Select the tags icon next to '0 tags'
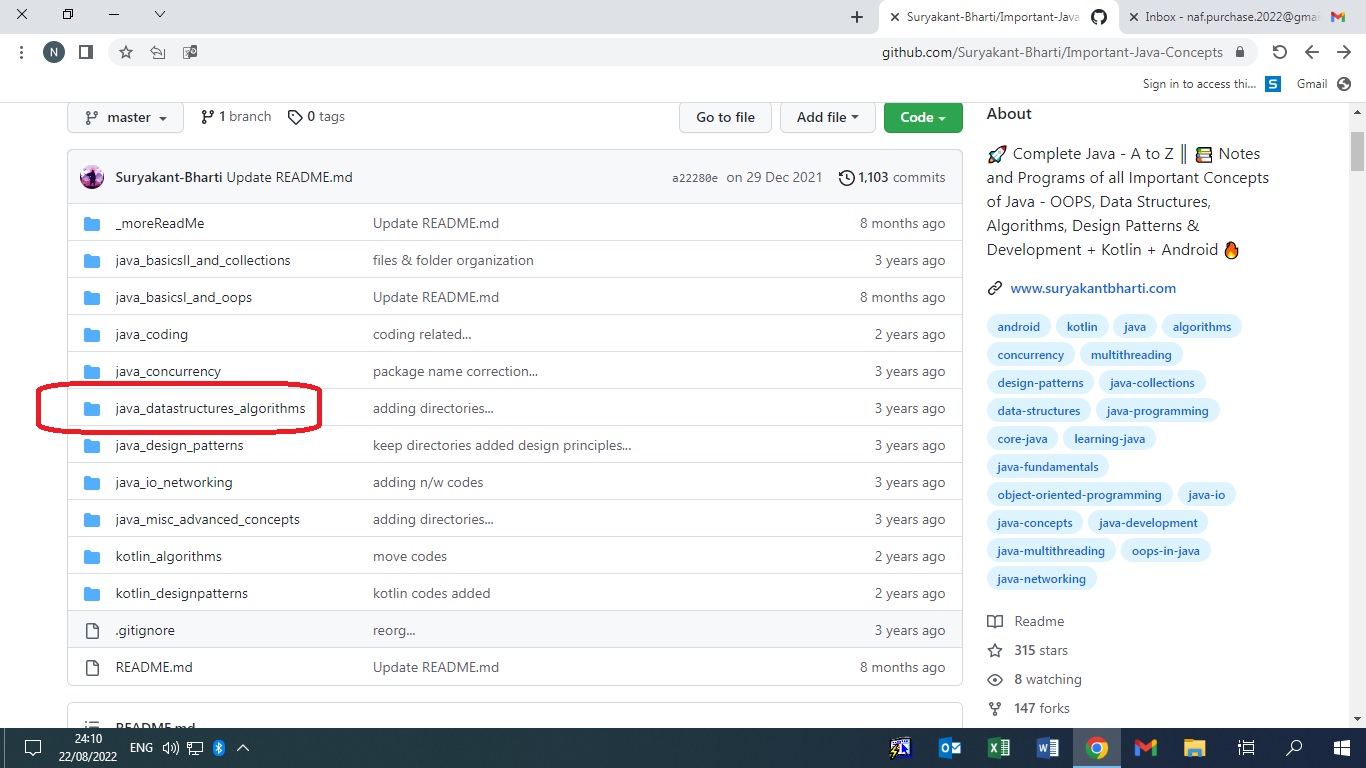 coord(296,116)
